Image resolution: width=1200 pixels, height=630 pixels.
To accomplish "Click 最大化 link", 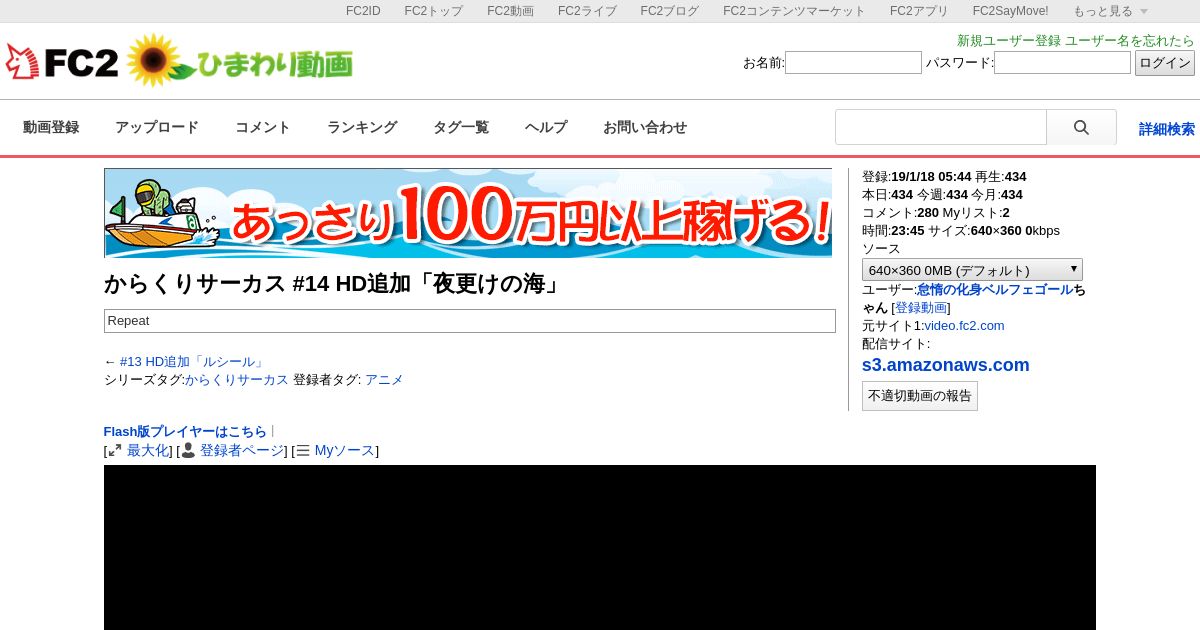I will pos(148,451).
